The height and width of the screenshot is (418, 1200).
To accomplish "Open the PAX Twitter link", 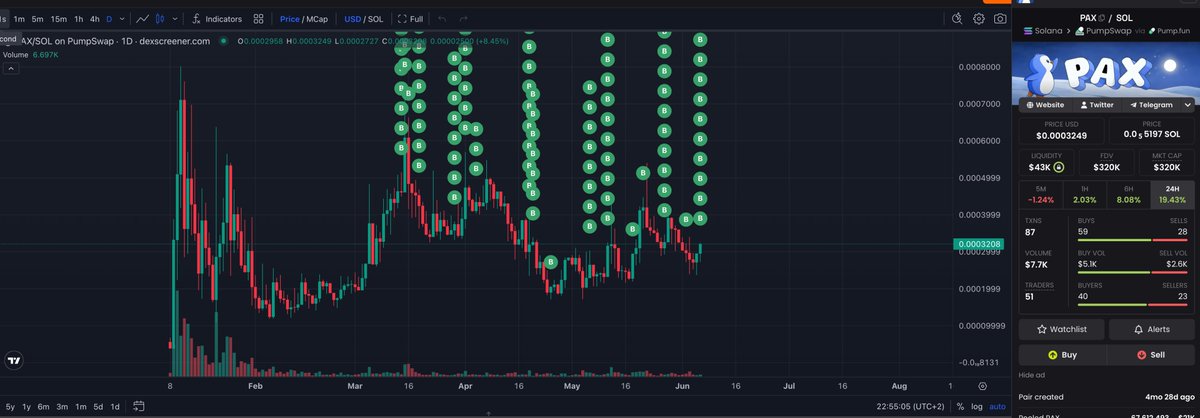I will pyautogui.click(x=1097, y=104).
